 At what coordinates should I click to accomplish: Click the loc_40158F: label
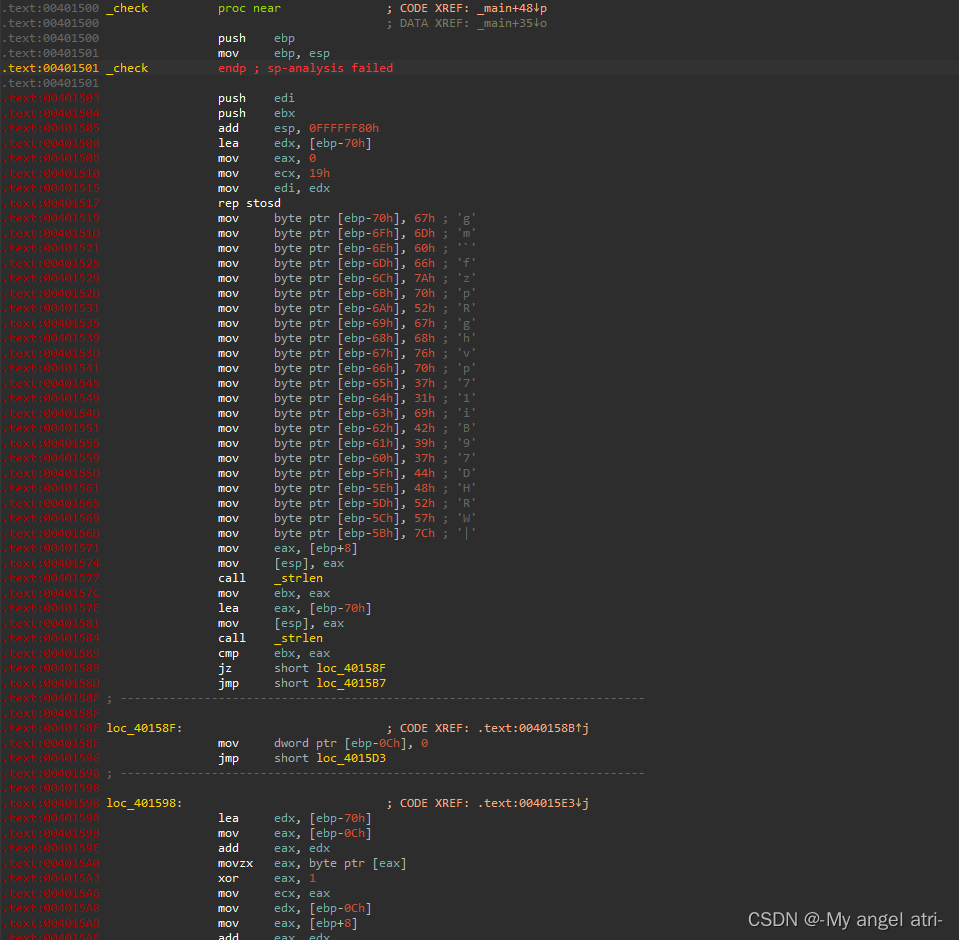[144, 728]
